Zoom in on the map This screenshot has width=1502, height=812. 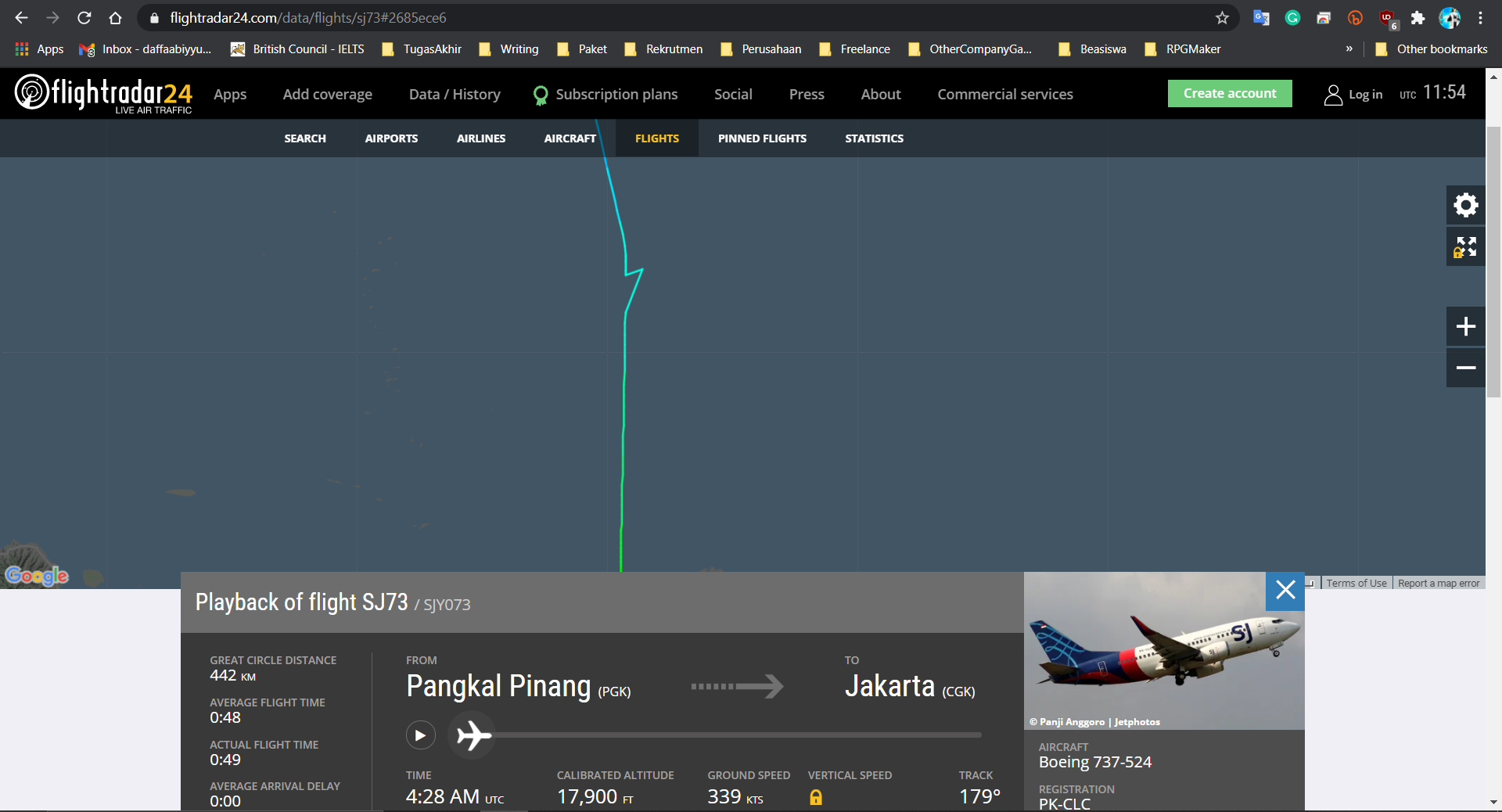pyautogui.click(x=1466, y=326)
